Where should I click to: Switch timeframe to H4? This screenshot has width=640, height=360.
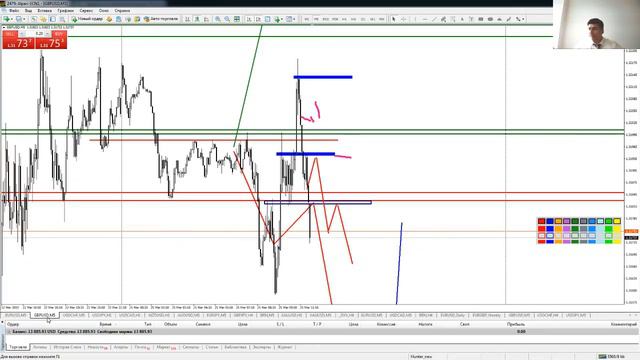pyautogui.click(x=353, y=19)
